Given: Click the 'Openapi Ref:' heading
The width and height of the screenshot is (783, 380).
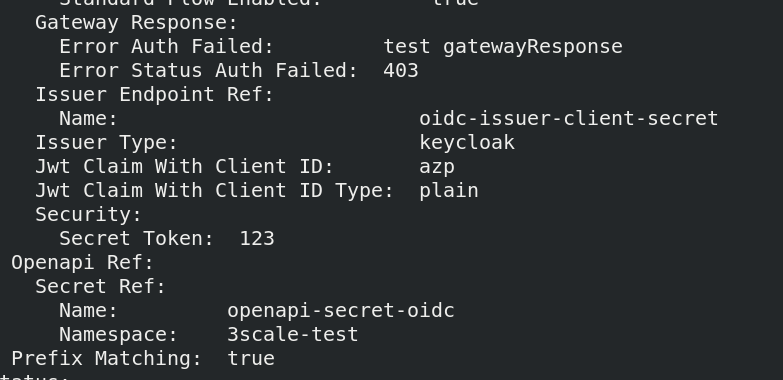Looking at the screenshot, I should (x=82, y=263).
